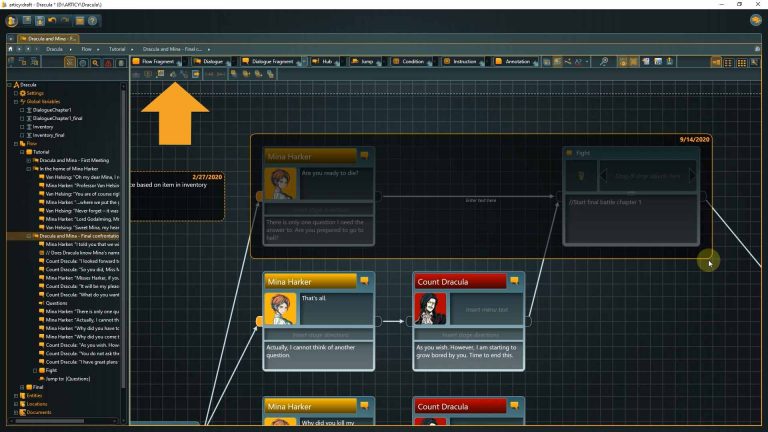Click the speech bubble icon on the As you wish node
Screen dimensions: 768x432
click(514, 281)
